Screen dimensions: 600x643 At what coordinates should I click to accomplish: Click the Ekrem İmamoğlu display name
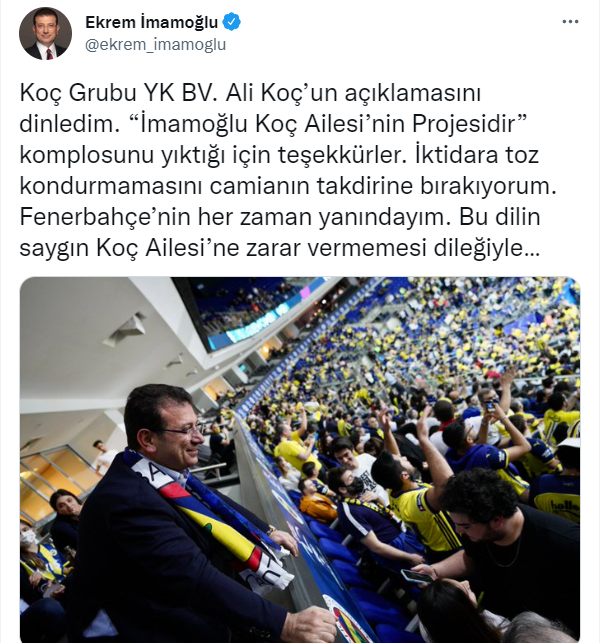pyautogui.click(x=151, y=22)
